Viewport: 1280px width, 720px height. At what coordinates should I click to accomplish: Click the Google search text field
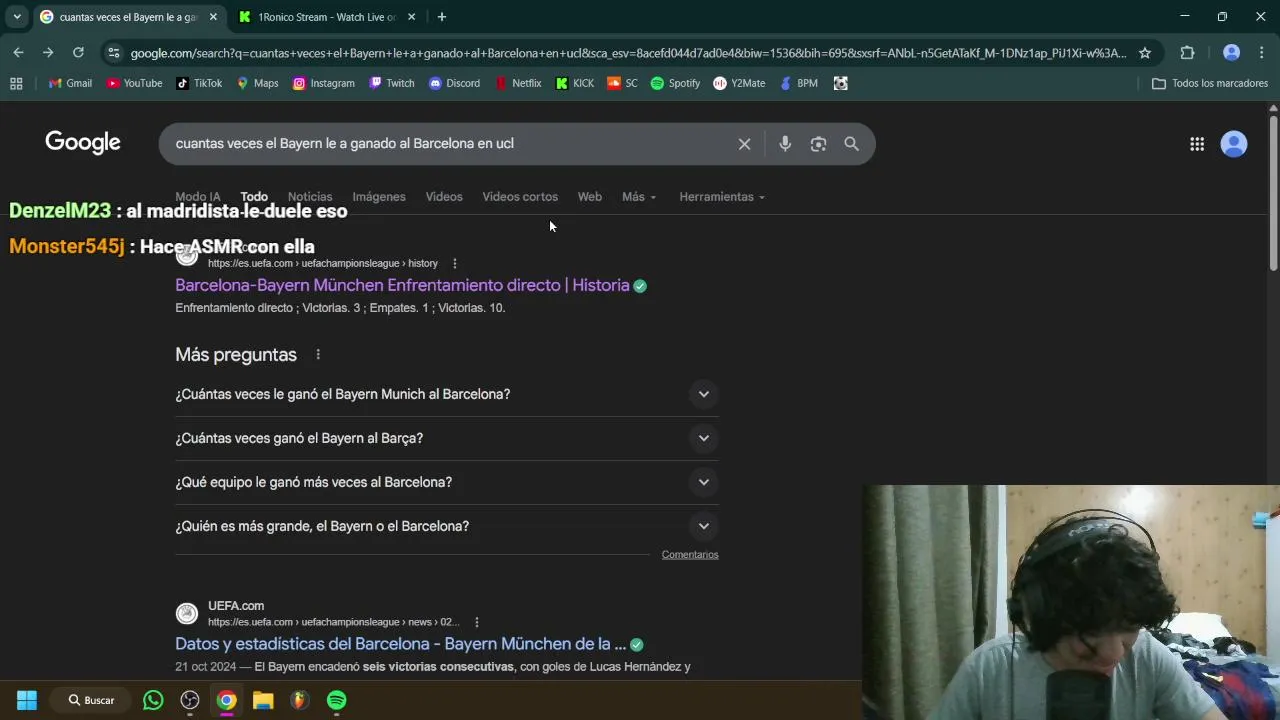[x=450, y=144]
